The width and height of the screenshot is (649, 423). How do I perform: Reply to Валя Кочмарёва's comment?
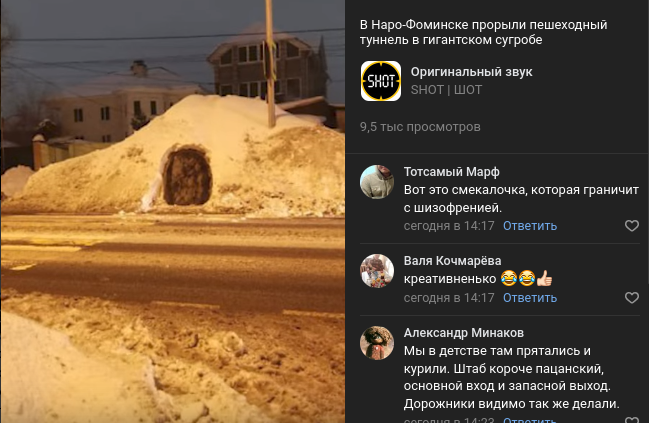pyautogui.click(x=530, y=298)
